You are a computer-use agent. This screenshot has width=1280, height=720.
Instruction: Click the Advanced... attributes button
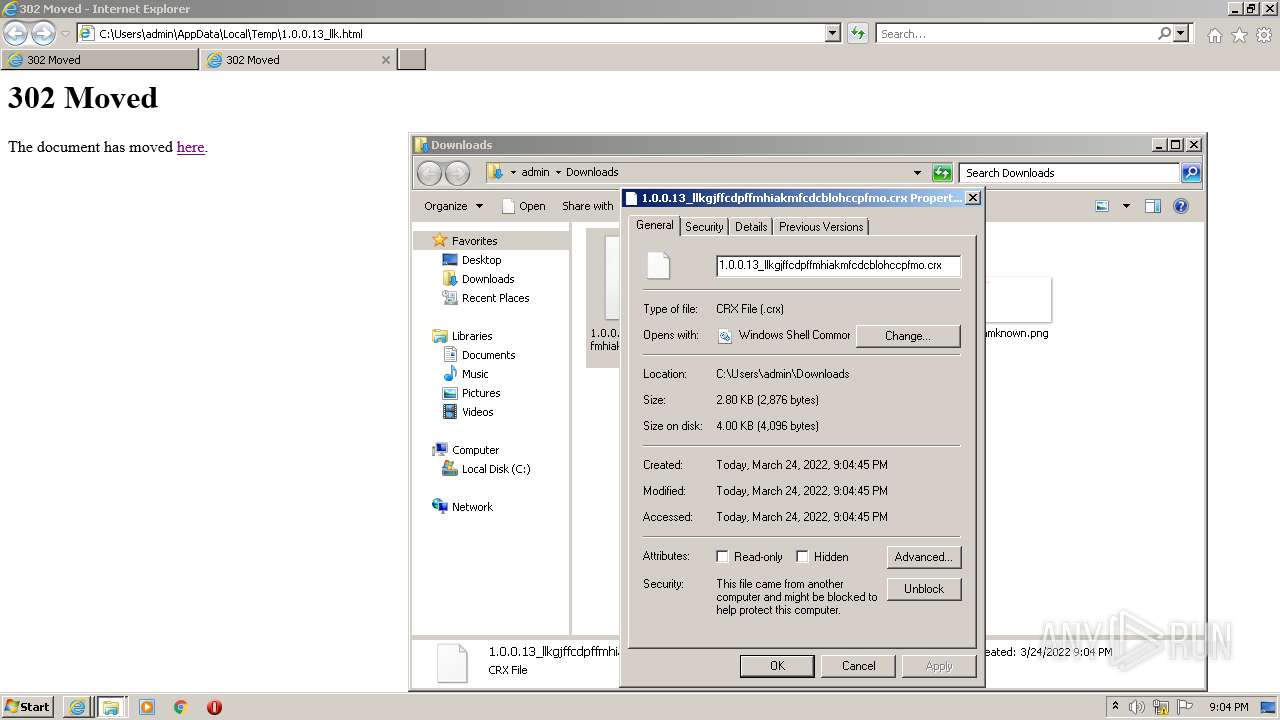[924, 557]
